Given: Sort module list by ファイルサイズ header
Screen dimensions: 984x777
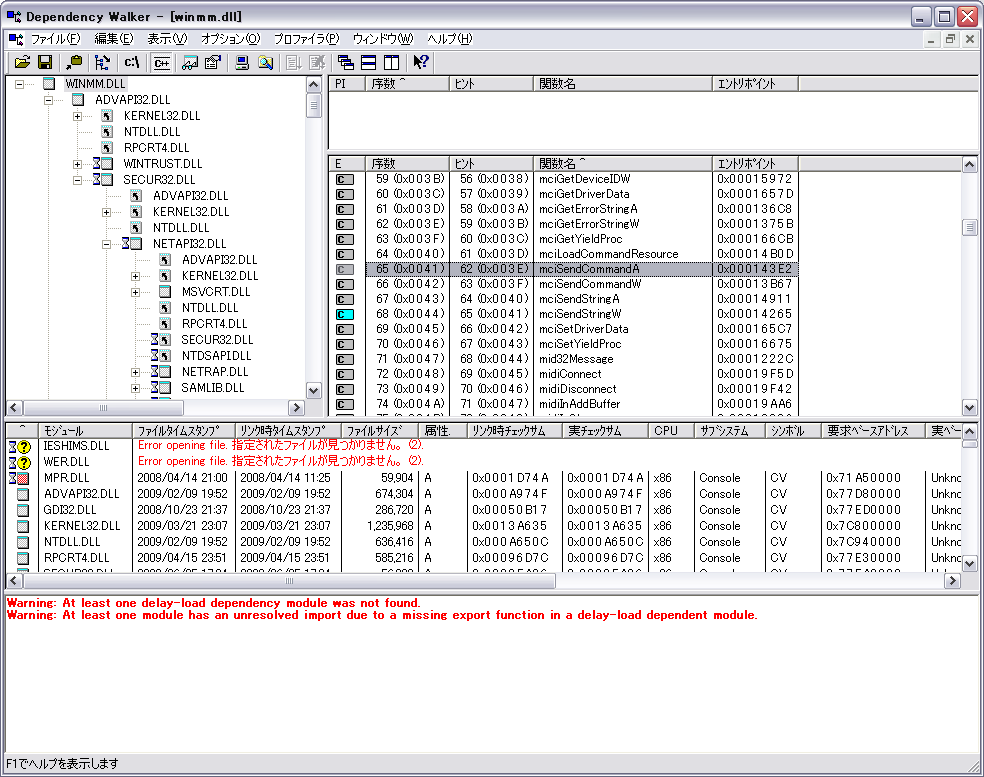Looking at the screenshot, I should 380,431.
